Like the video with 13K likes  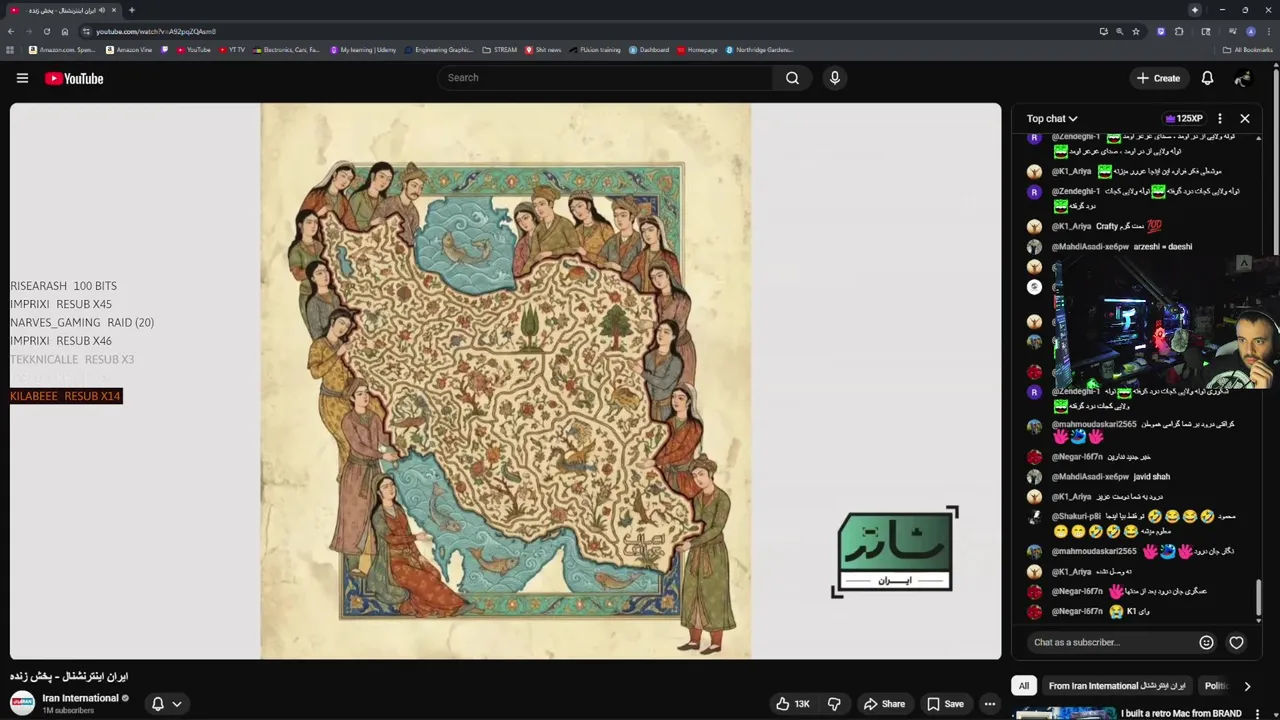point(794,704)
